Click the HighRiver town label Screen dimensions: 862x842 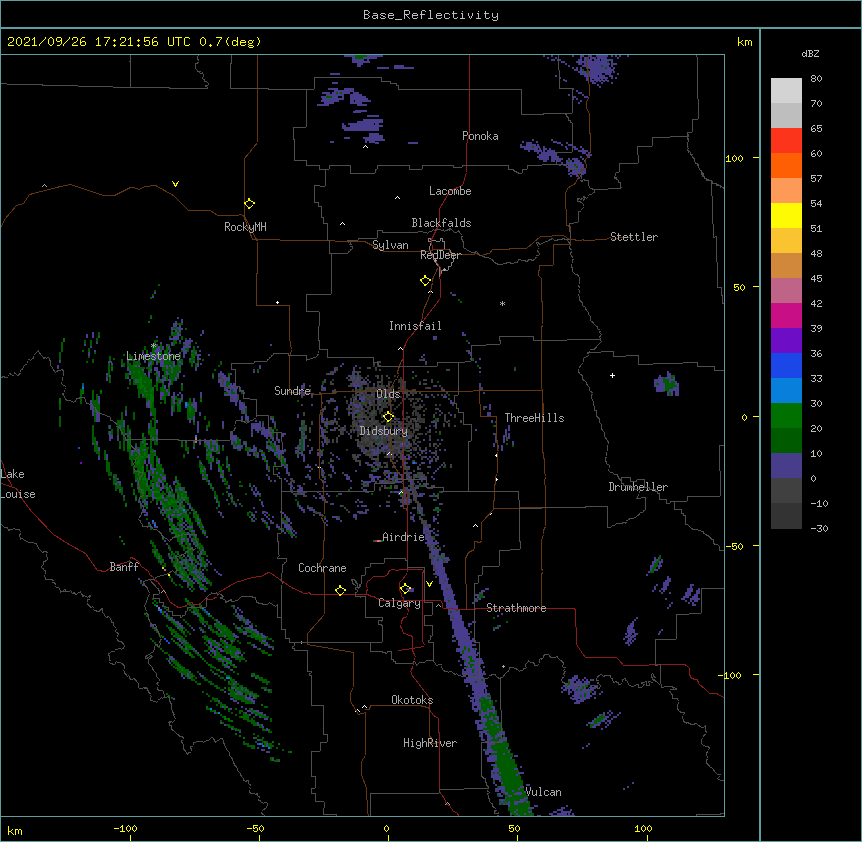pos(430,743)
